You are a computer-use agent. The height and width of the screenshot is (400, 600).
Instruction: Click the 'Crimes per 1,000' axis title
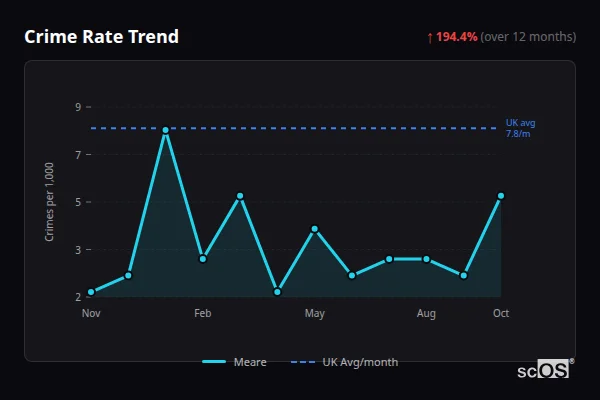[x=49, y=202]
